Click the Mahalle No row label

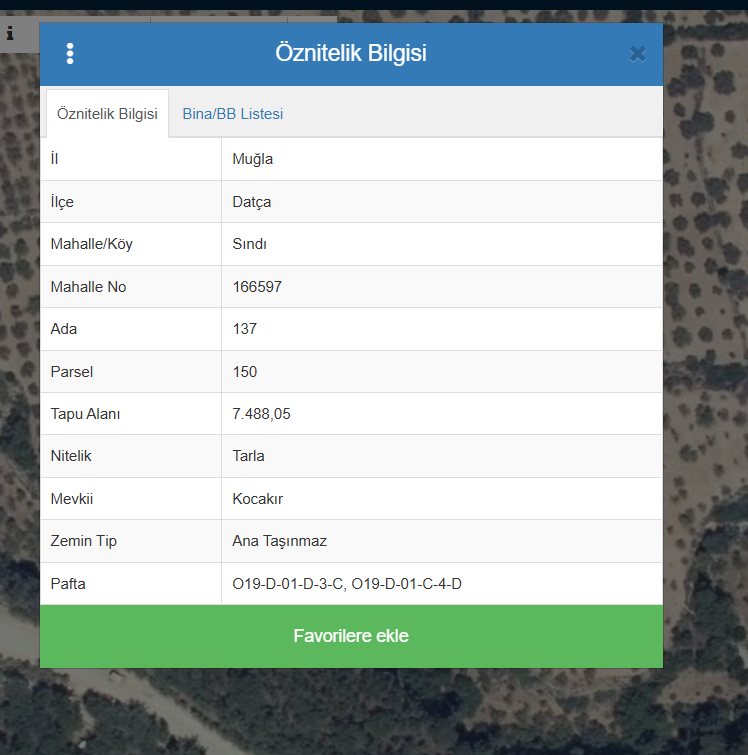pyautogui.click(x=88, y=287)
